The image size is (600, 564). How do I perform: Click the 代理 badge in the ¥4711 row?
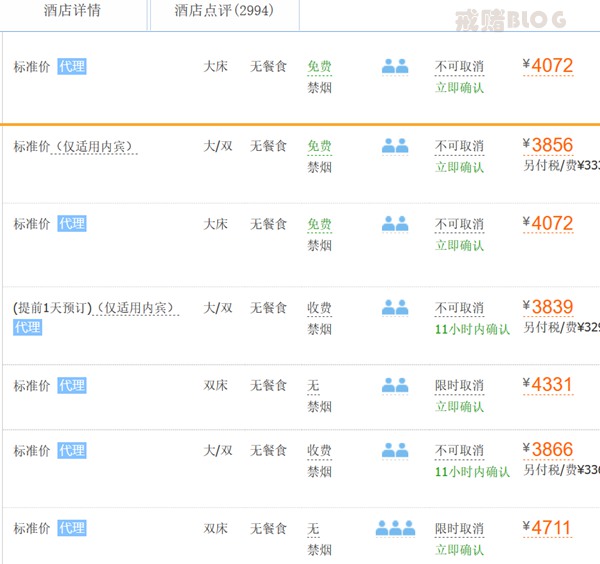pyautogui.click(x=71, y=528)
